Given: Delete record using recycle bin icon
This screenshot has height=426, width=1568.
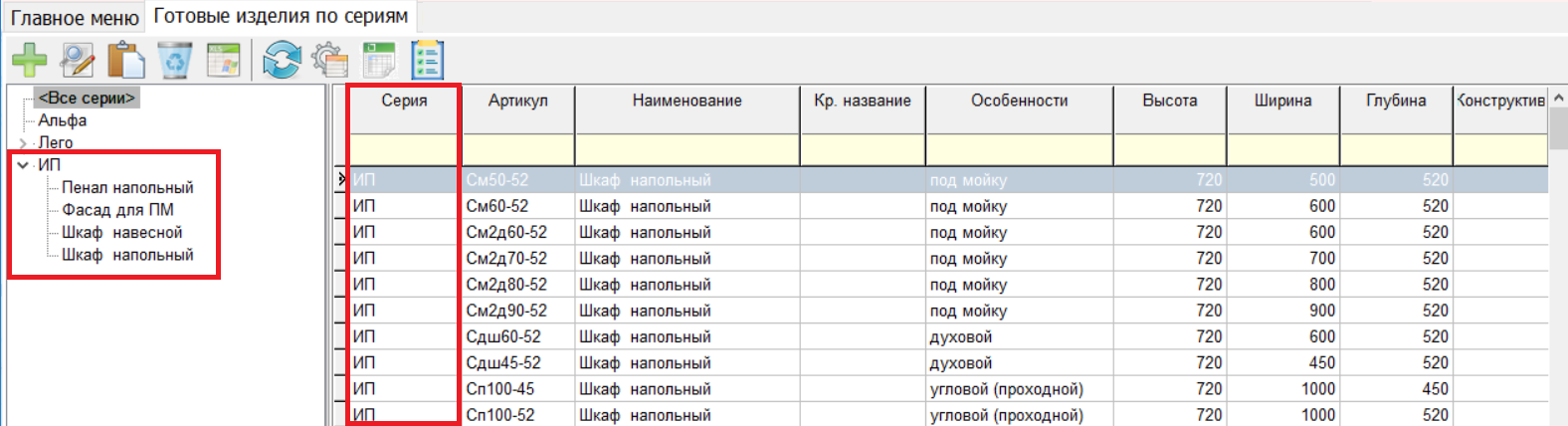Looking at the screenshot, I should [175, 61].
